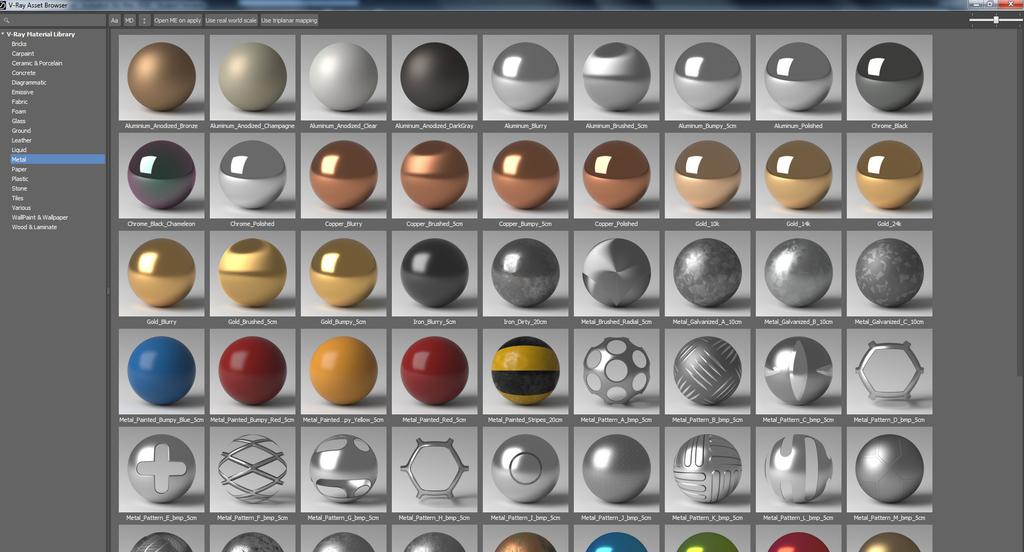This screenshot has height=552, width=1024.
Task: Open the Stone category
Action: coord(19,188)
